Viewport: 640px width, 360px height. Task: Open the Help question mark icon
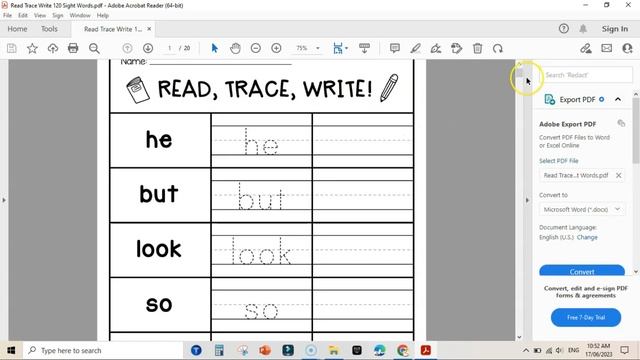click(x=564, y=29)
